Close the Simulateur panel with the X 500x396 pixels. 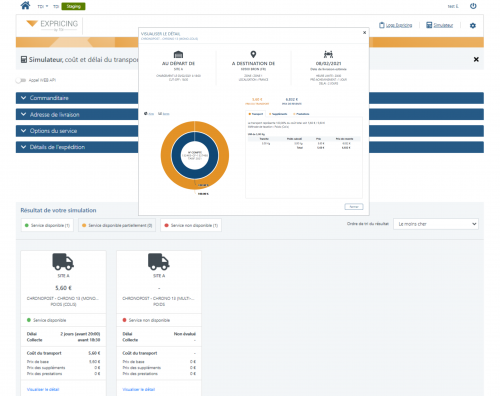point(476,59)
